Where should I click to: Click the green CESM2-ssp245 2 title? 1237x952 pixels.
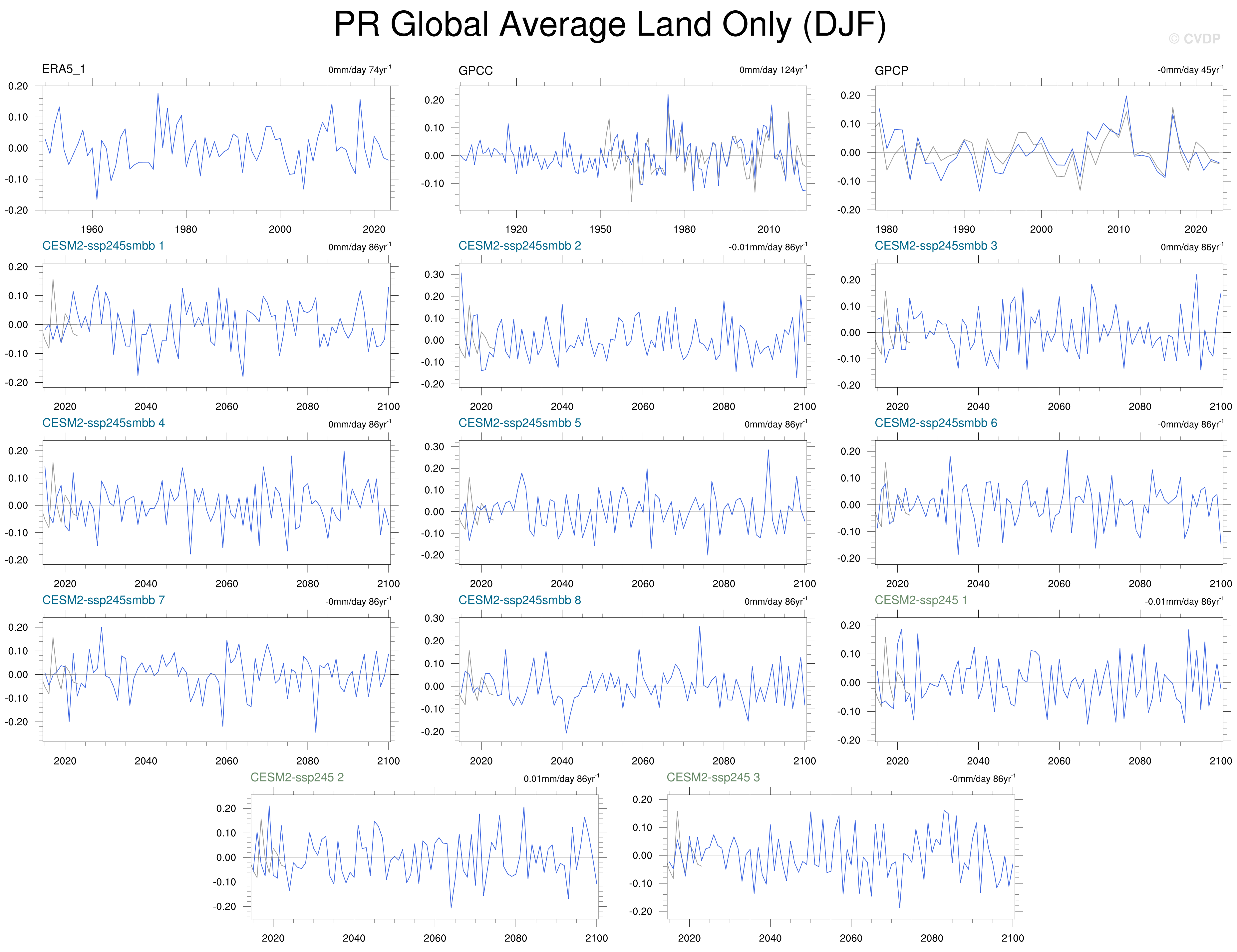click(297, 778)
